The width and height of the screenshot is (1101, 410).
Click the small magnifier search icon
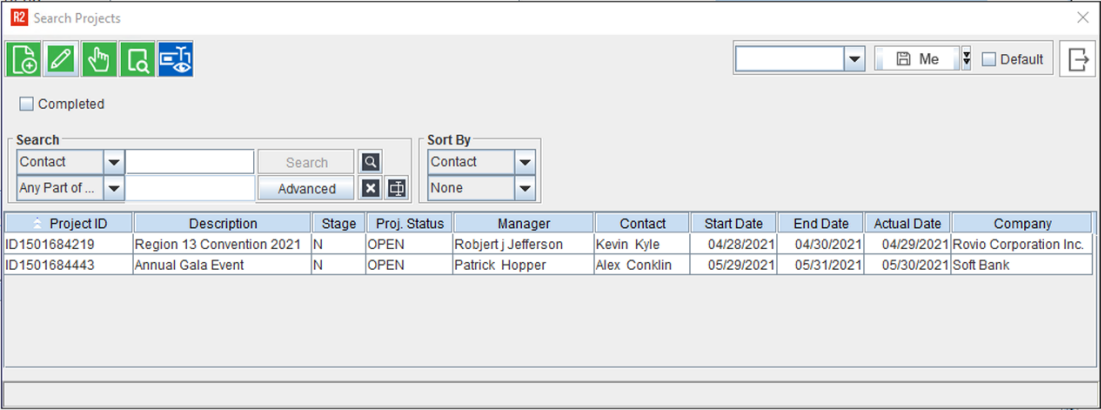370,162
